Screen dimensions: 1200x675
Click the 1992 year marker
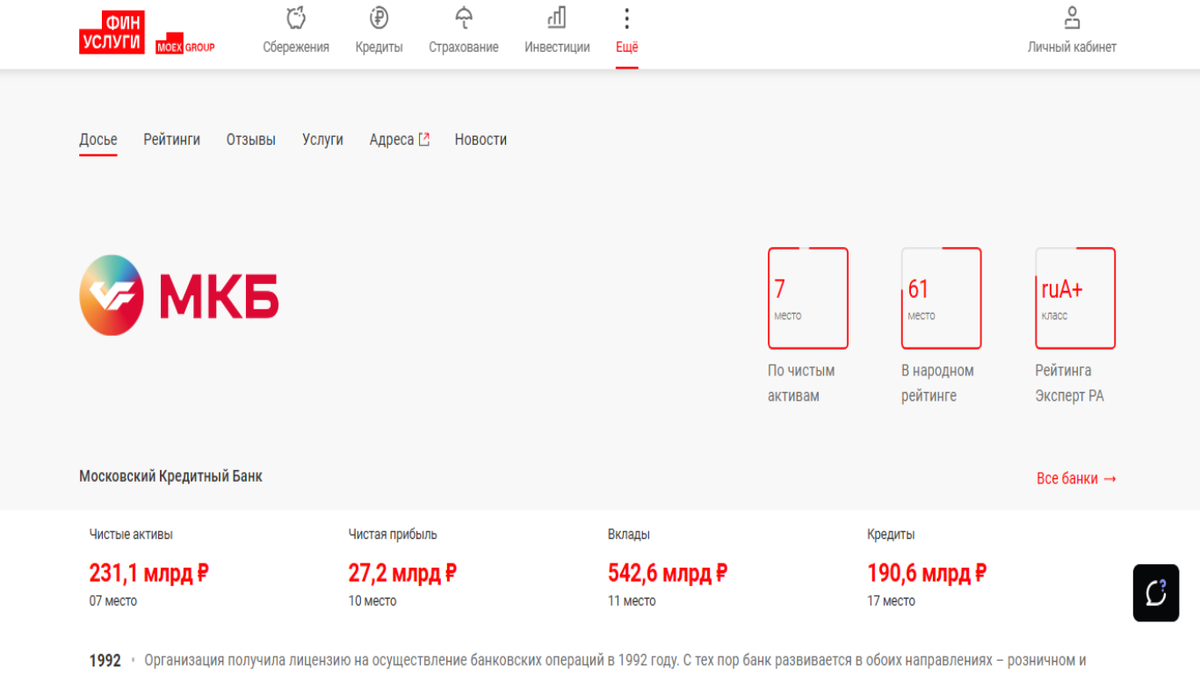(x=105, y=661)
